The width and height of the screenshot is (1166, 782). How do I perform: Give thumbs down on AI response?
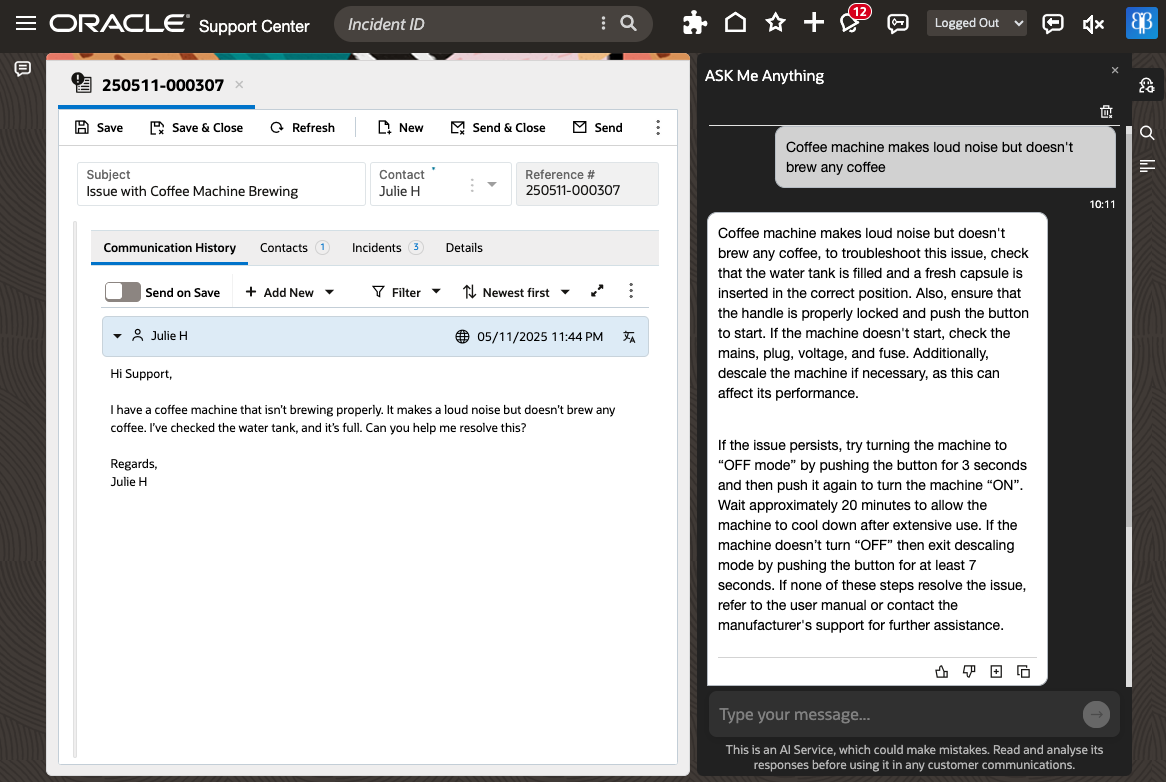click(x=969, y=671)
